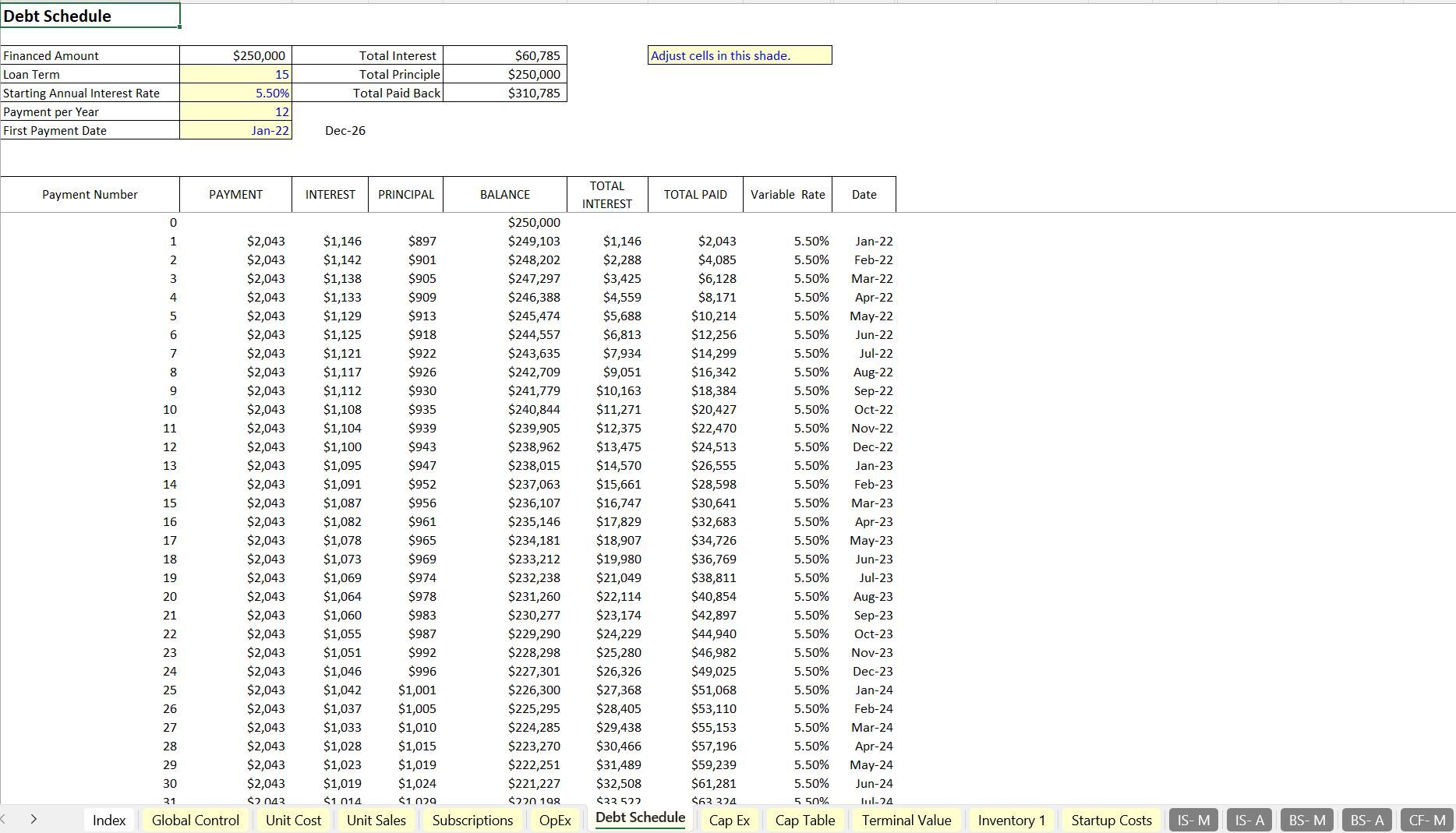This screenshot has width=1456, height=833.
Task: Click the First Payment Date cell Jan-22
Action: click(x=235, y=130)
